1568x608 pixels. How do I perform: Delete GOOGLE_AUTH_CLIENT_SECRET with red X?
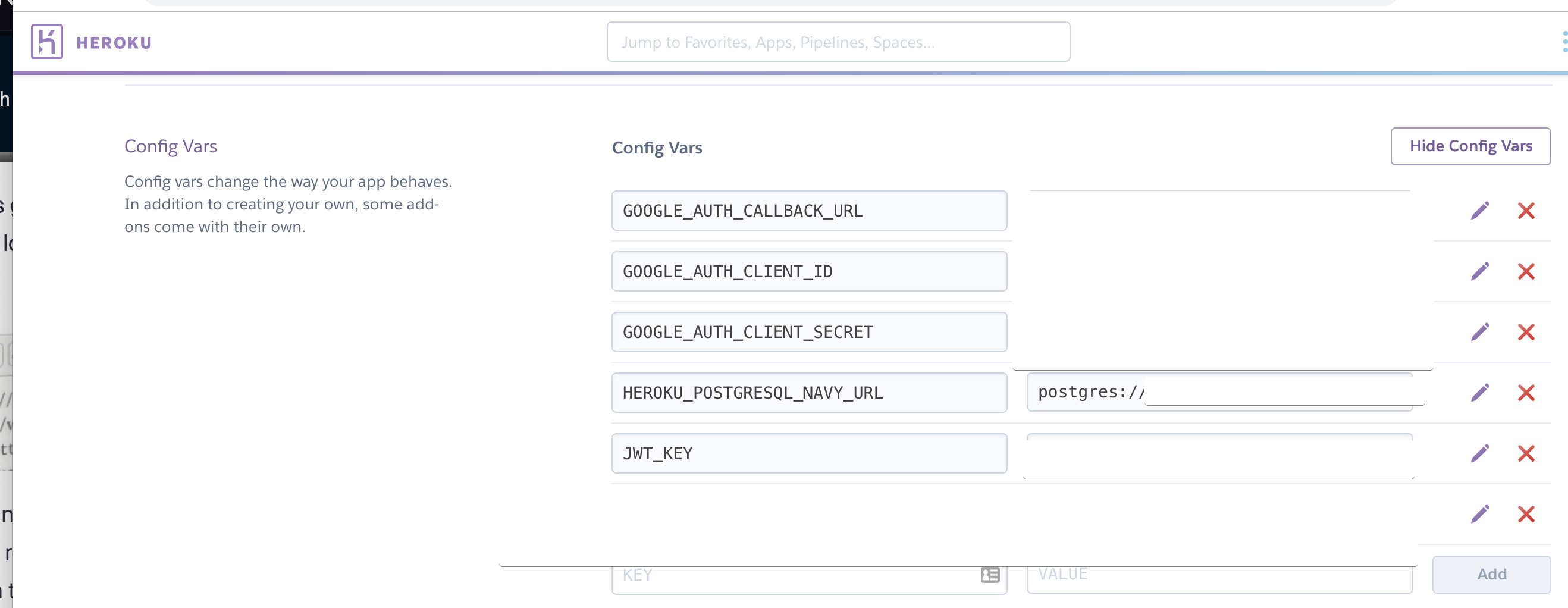[1526, 332]
